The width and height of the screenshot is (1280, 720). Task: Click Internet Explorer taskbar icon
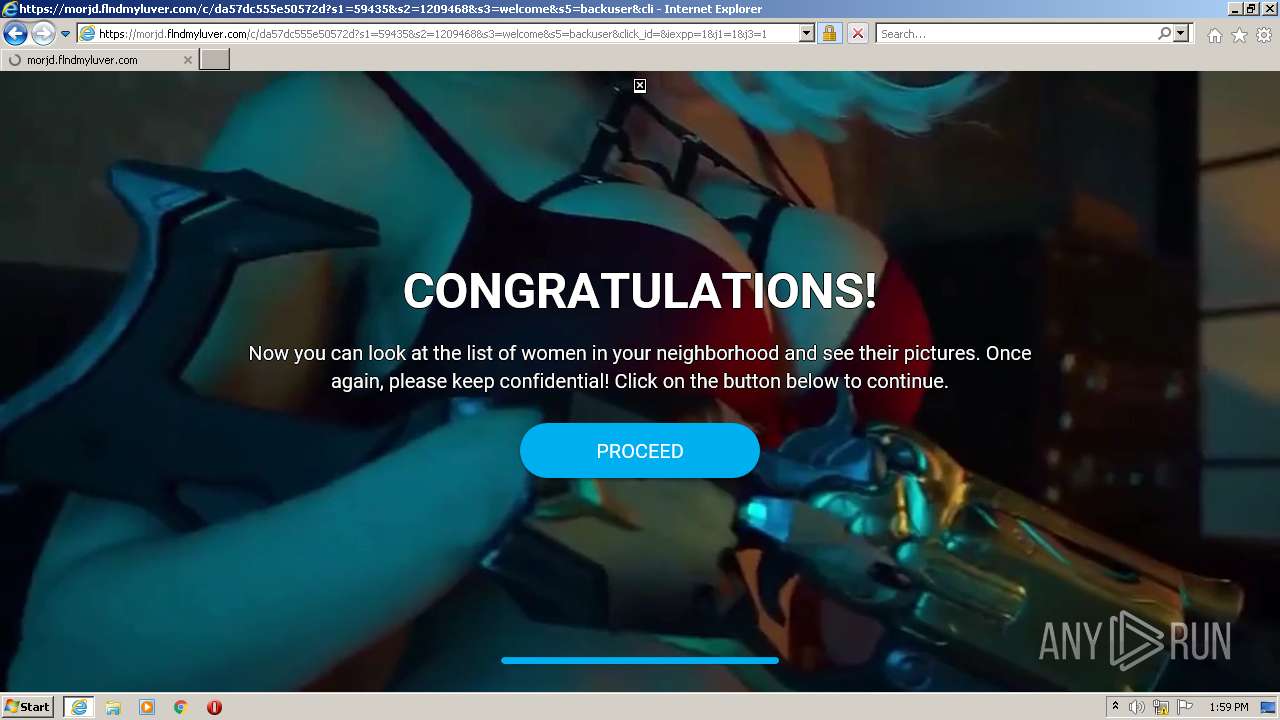click(x=79, y=707)
